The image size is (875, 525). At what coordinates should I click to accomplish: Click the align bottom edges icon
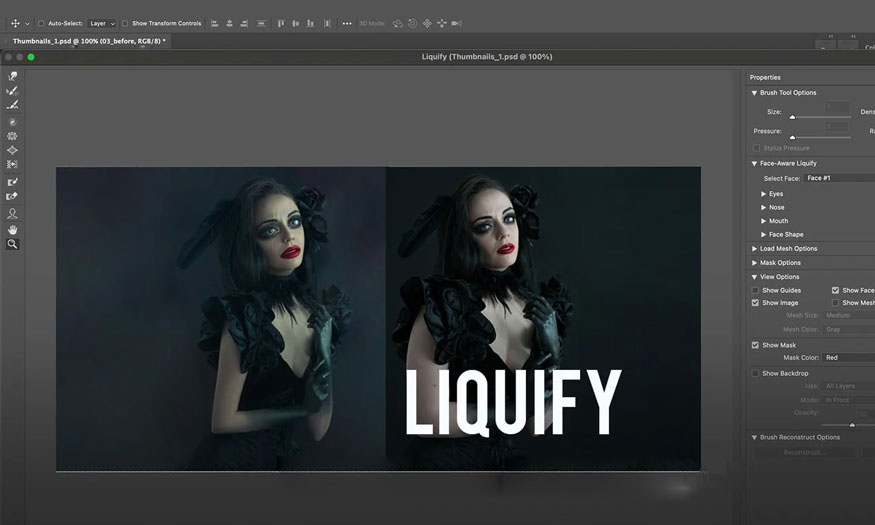310,23
